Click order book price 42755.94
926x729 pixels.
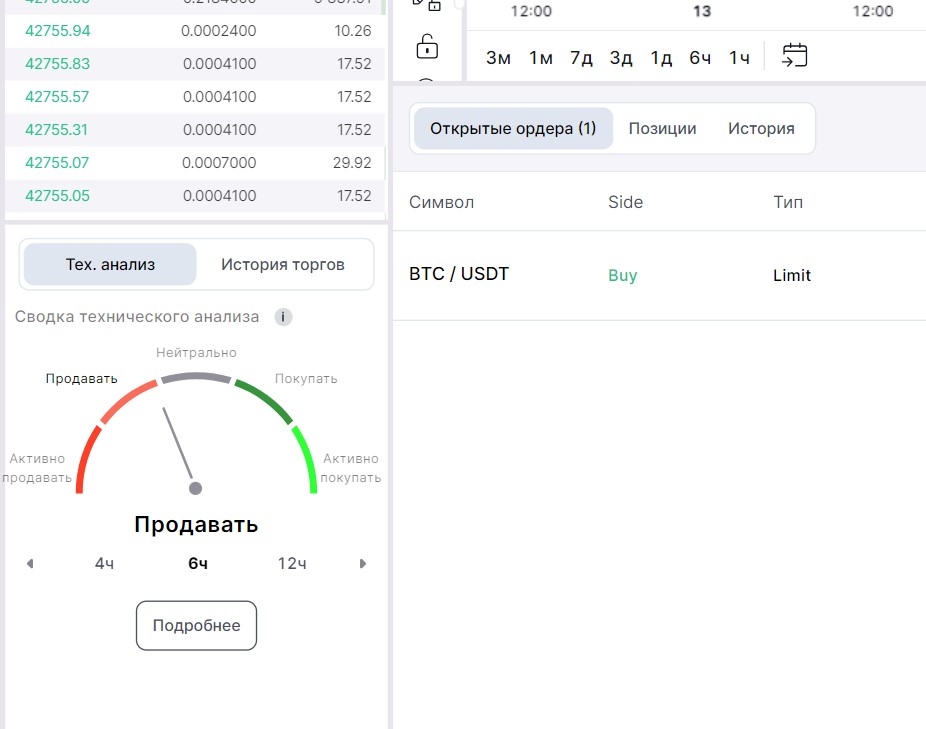[x=57, y=31]
